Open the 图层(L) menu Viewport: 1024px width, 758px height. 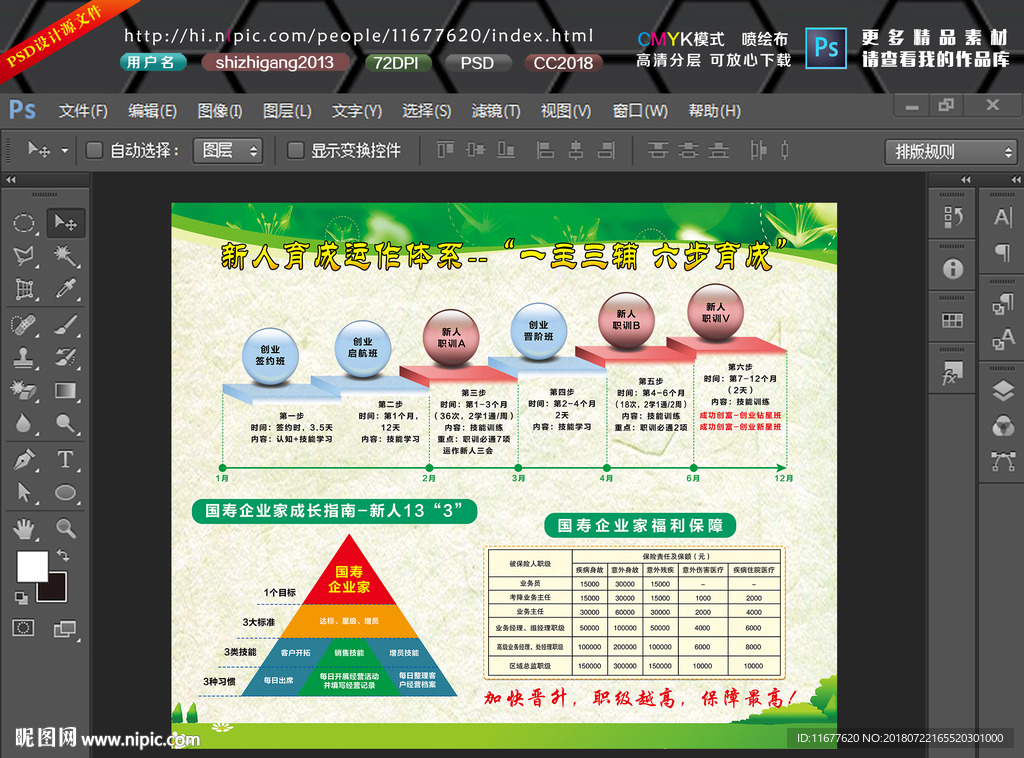click(287, 111)
